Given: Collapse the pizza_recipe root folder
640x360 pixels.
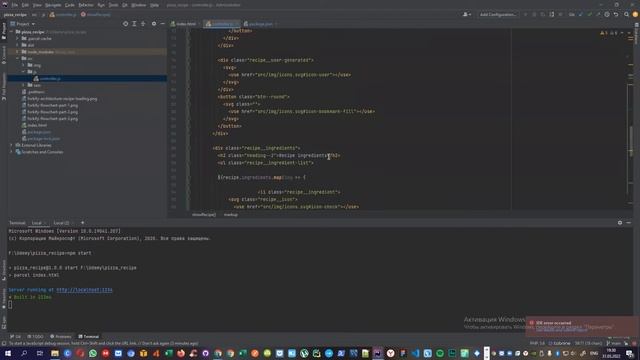Looking at the screenshot, I should [12, 32].
